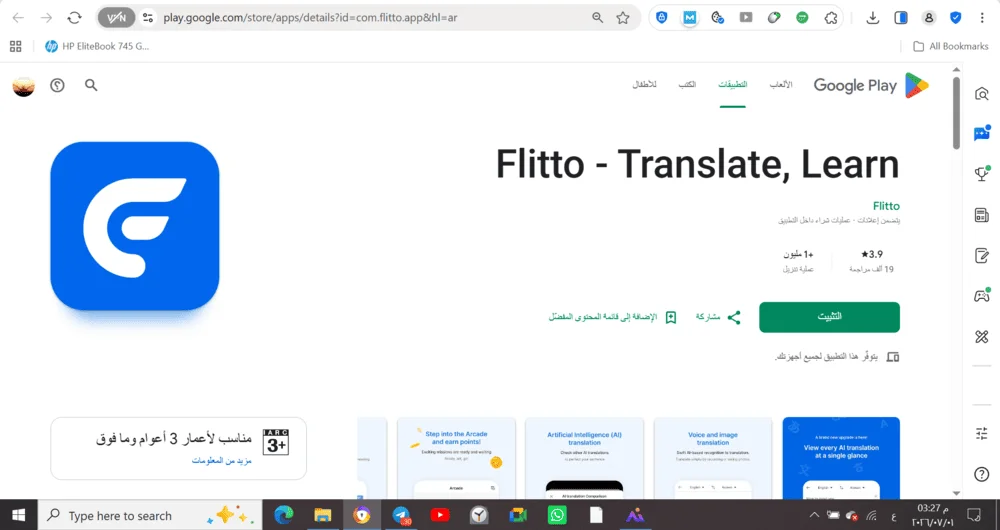Viewport: 1000px width, 530px height.
Task: Open Telegram from the taskbar
Action: tap(401, 515)
